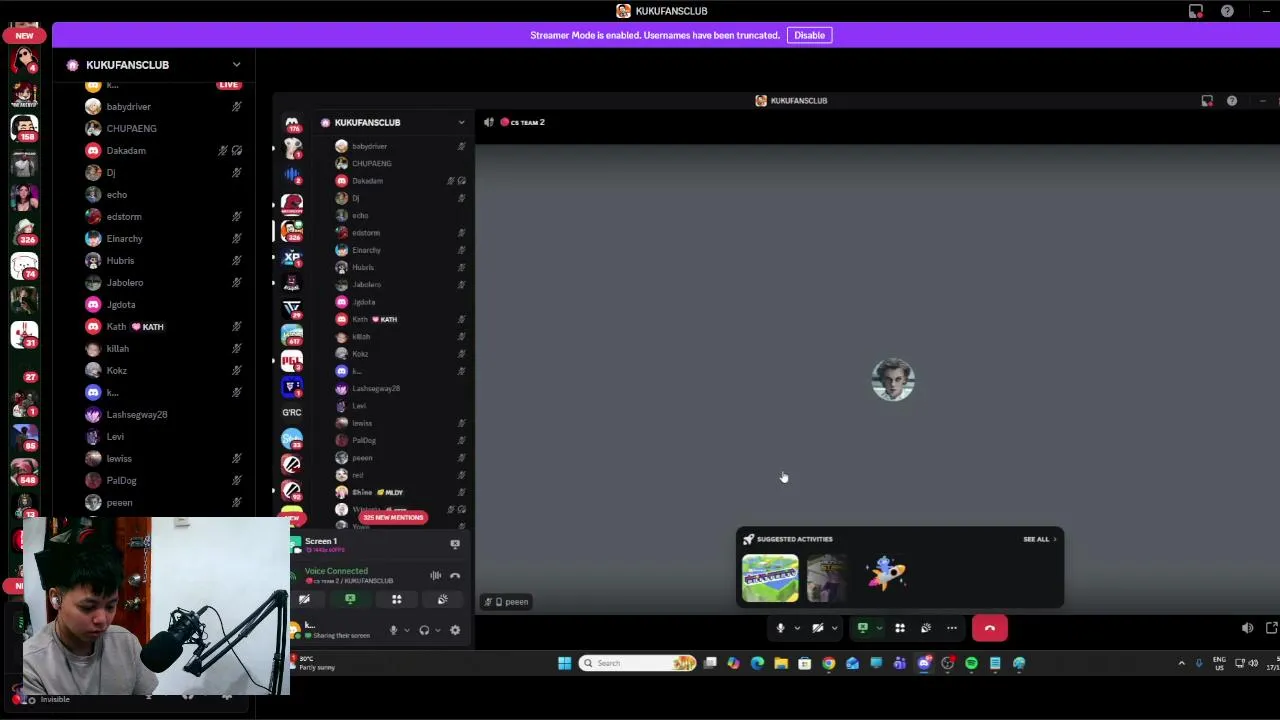1280x720 pixels.
Task: Open the stream volume speaker icon
Action: (1247, 628)
